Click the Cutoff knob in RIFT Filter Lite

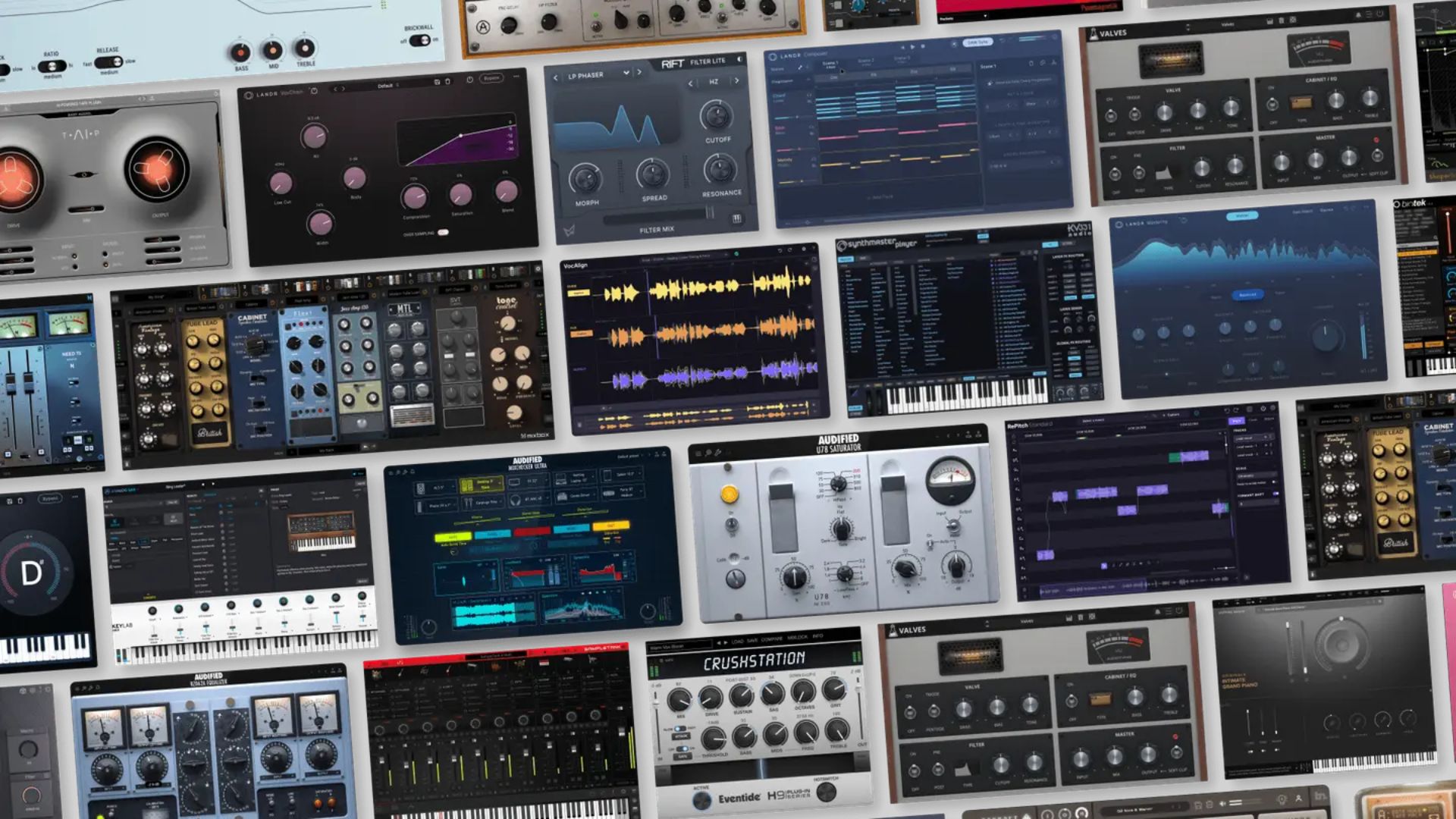[x=715, y=116]
